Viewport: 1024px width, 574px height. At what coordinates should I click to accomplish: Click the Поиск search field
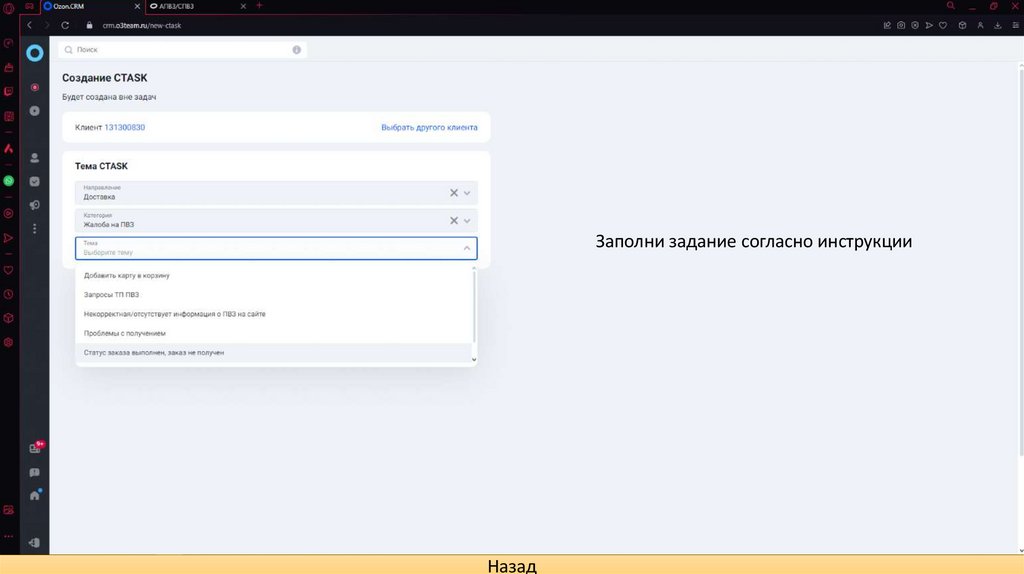(x=182, y=50)
